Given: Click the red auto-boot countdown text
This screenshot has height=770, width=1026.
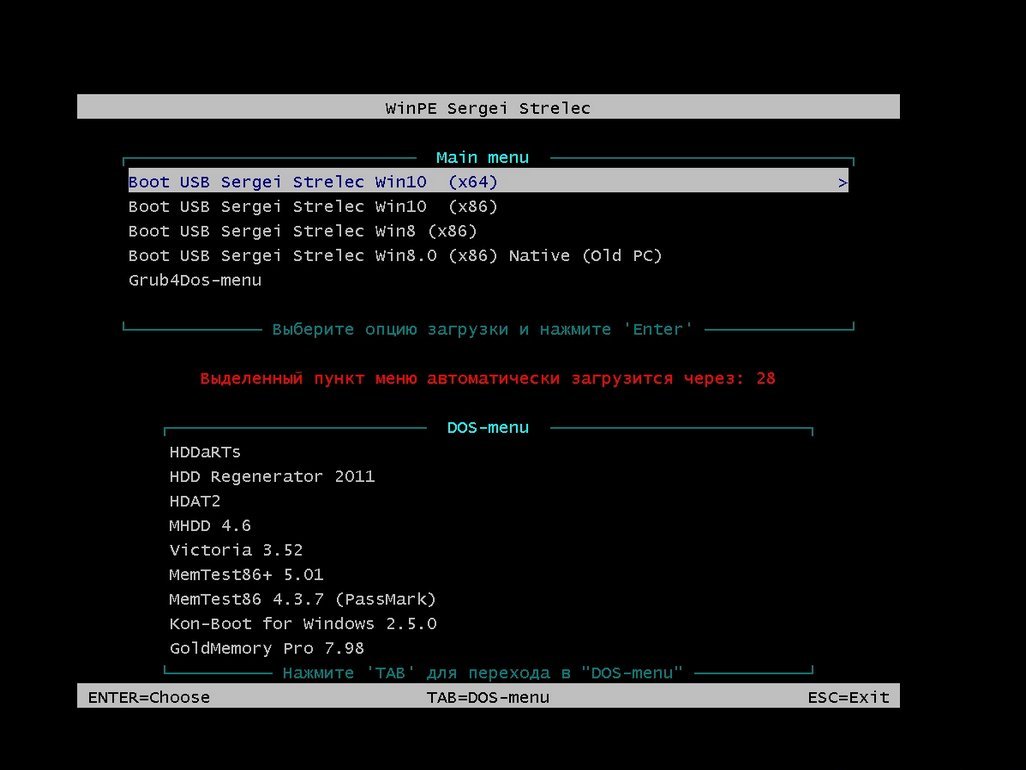Looking at the screenshot, I should coord(488,379).
